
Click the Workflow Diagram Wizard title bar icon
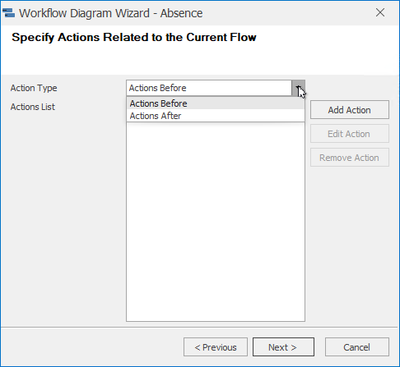[9, 13]
